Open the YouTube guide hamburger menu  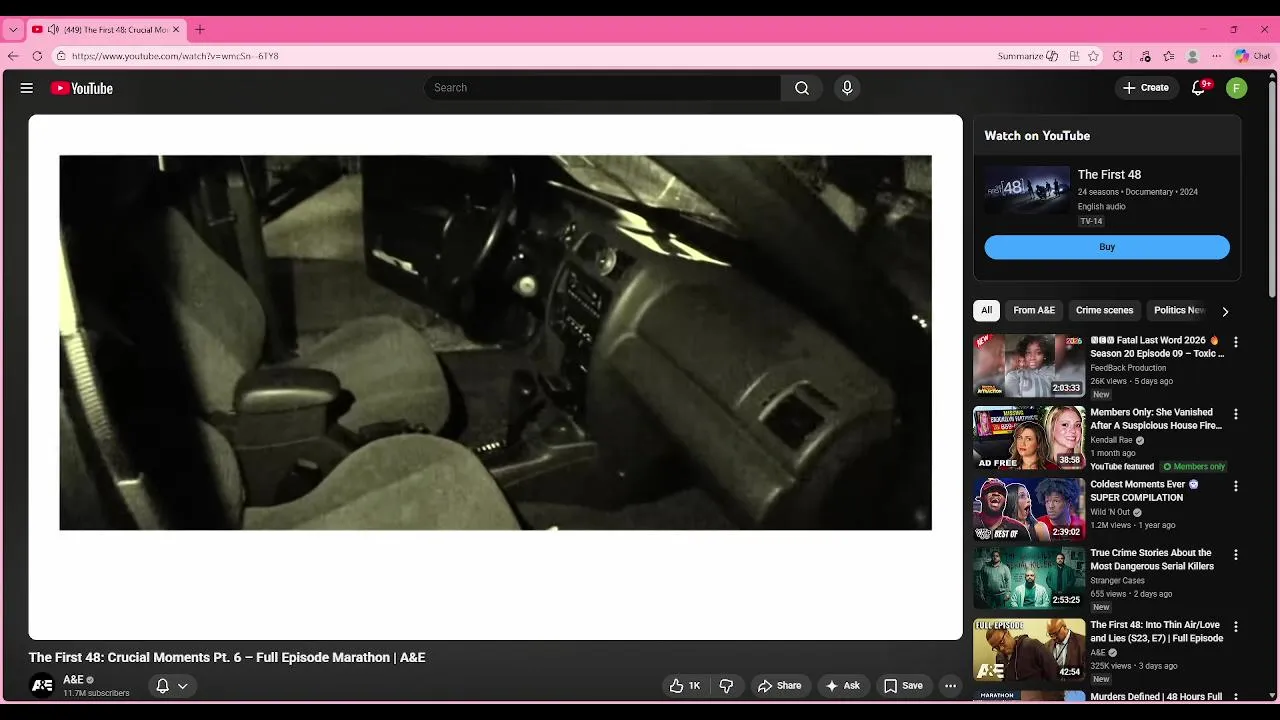point(27,88)
